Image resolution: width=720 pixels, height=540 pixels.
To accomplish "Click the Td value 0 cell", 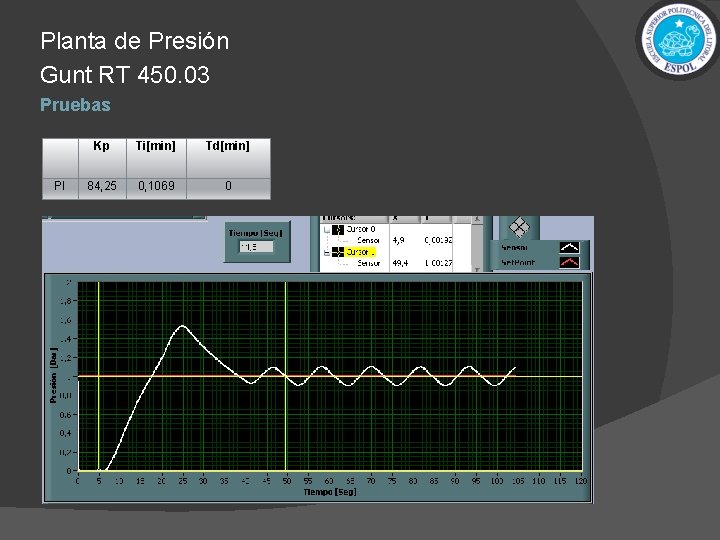I will point(228,188).
